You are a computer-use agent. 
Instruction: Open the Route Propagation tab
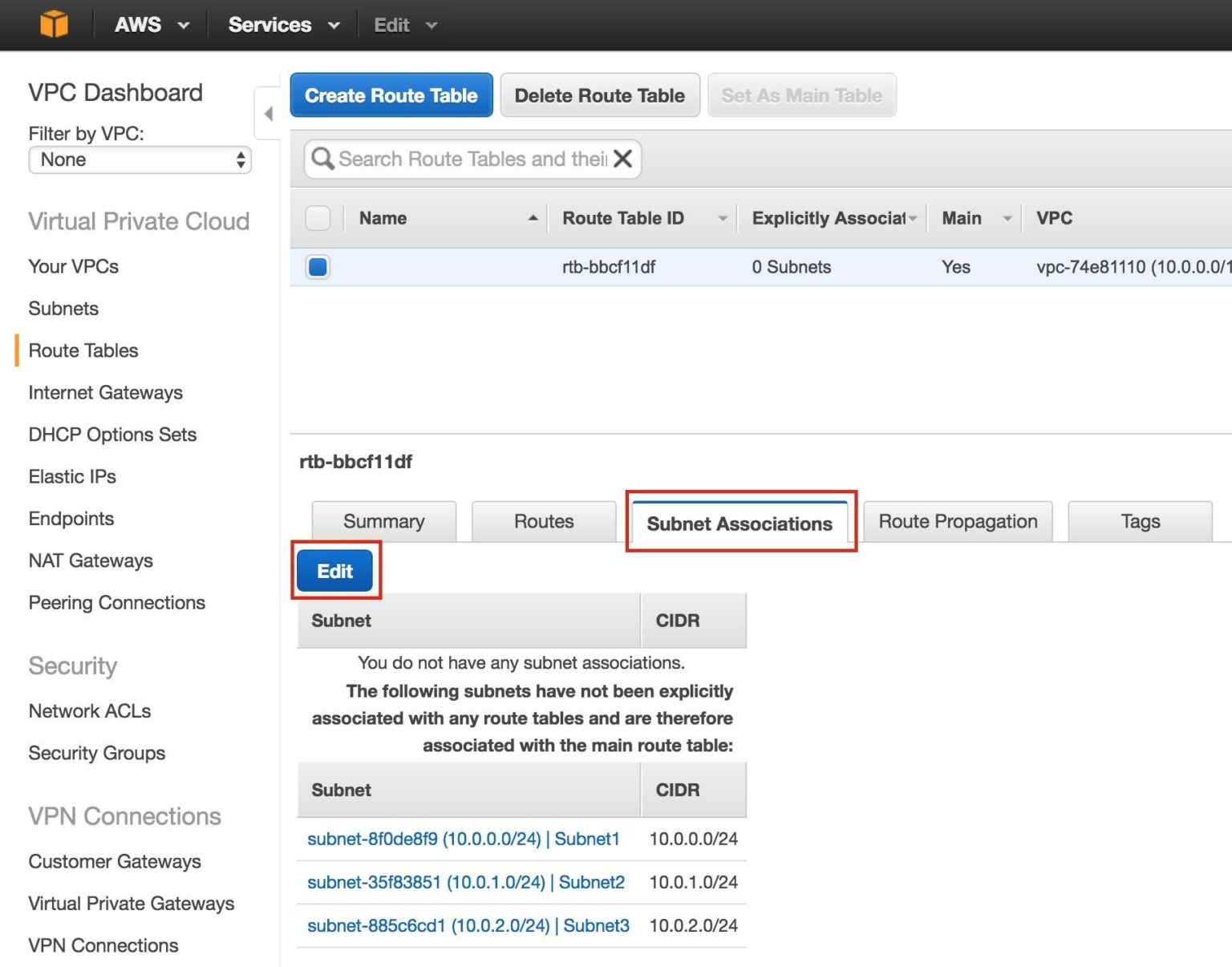tap(958, 522)
